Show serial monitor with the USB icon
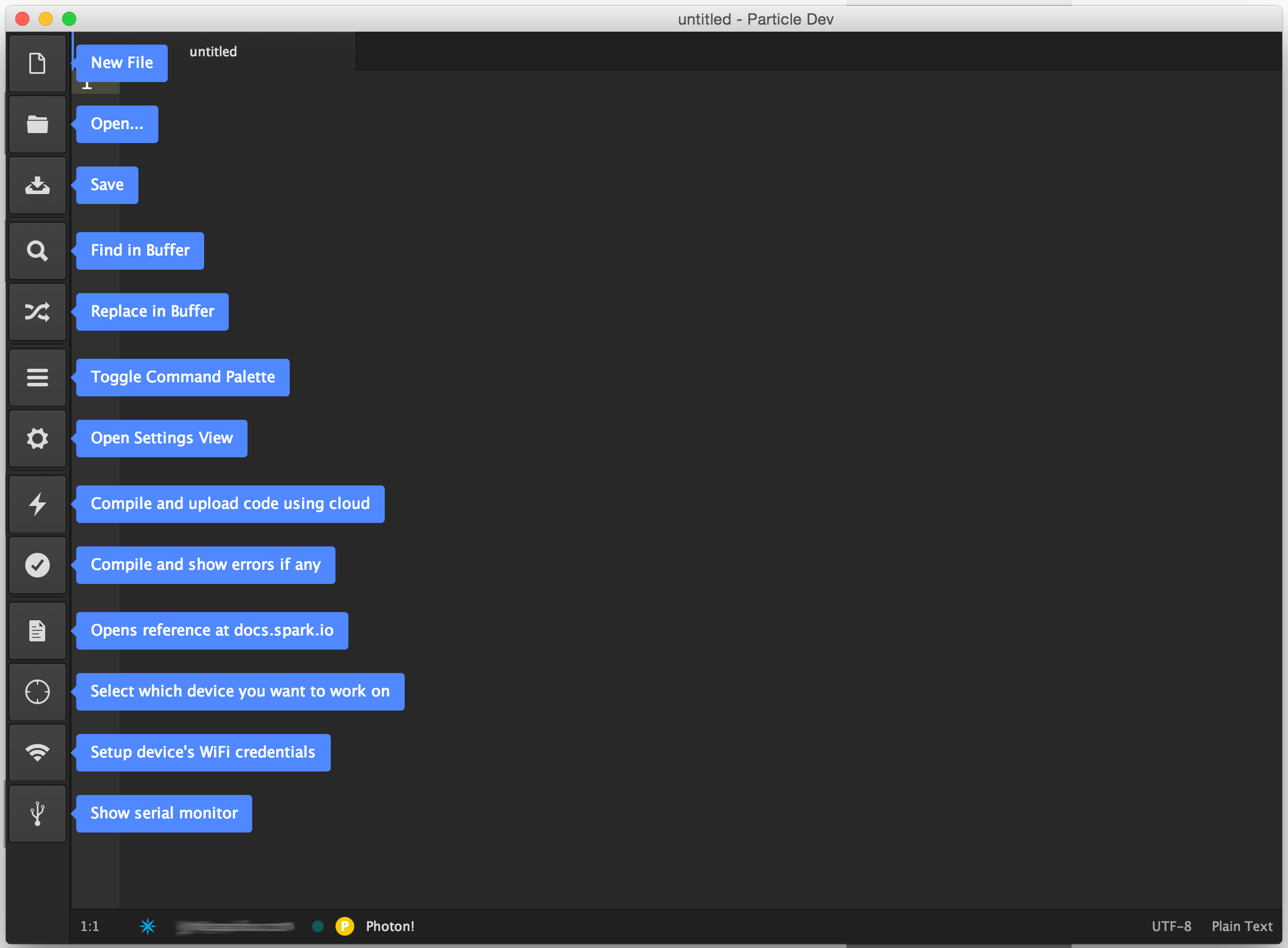 coord(38,814)
